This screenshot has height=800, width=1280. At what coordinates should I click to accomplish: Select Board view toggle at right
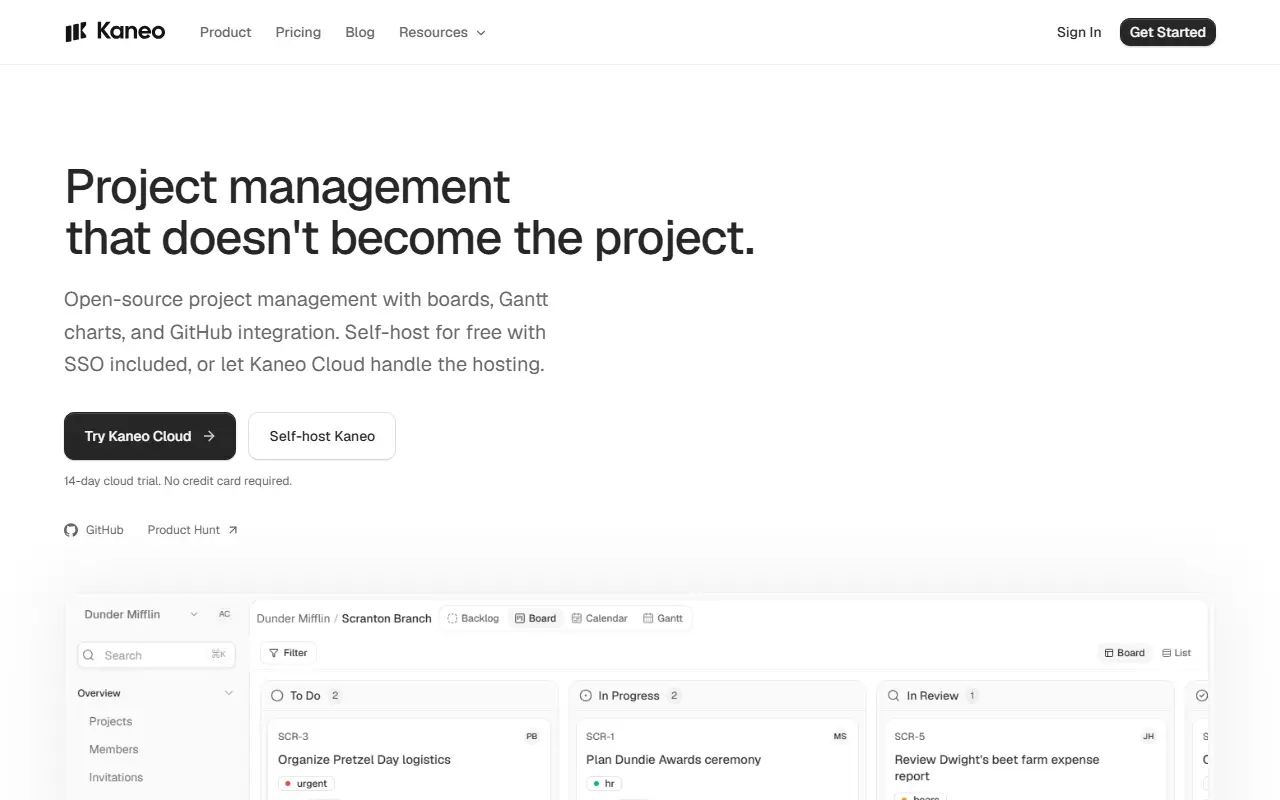point(1125,653)
